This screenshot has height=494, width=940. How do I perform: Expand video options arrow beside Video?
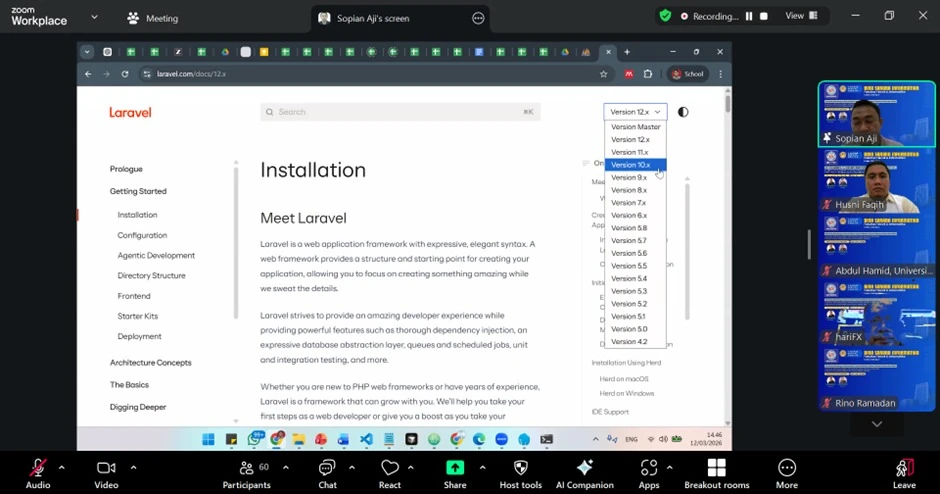coord(133,468)
